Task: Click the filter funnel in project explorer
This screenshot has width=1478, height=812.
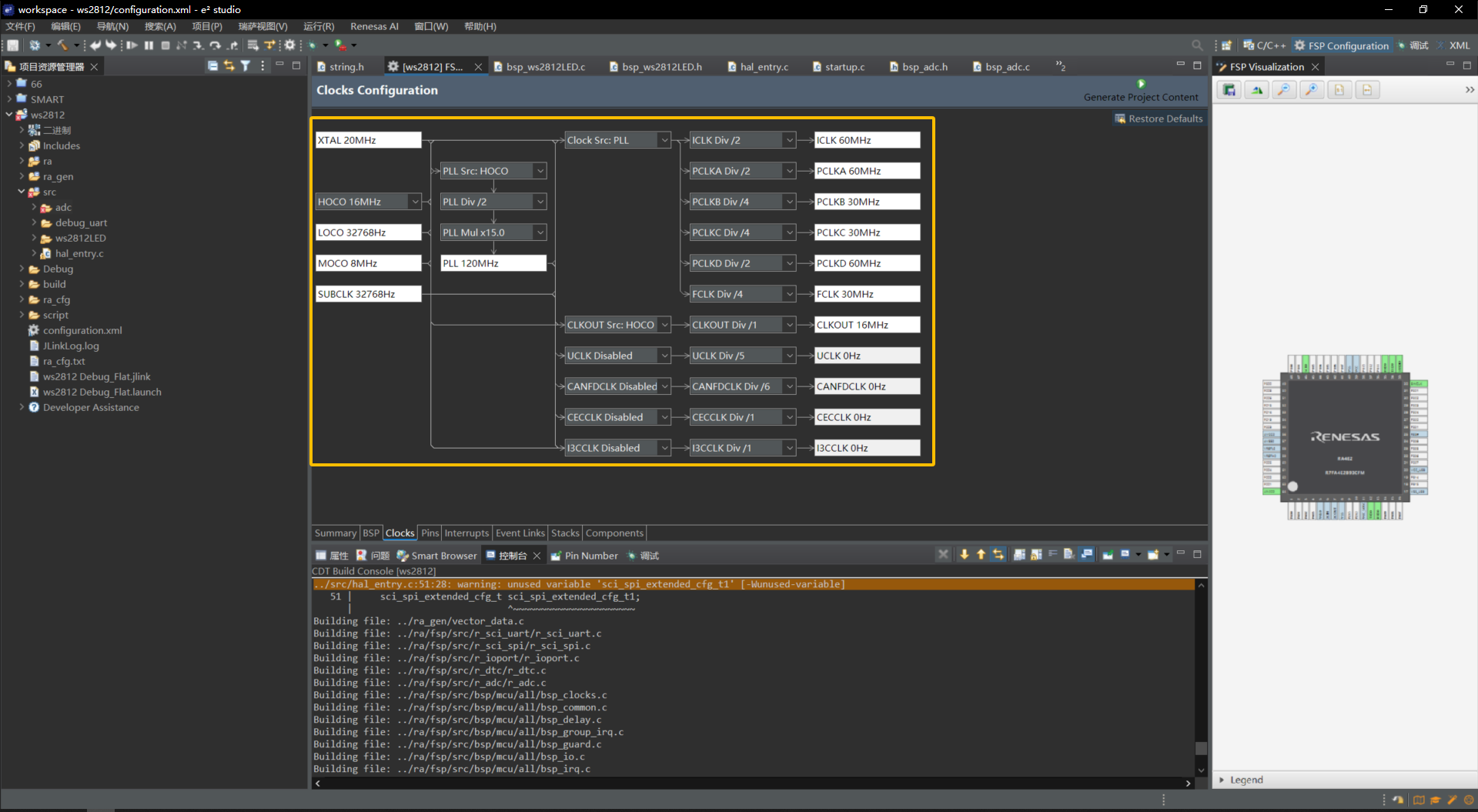Action: (246, 66)
